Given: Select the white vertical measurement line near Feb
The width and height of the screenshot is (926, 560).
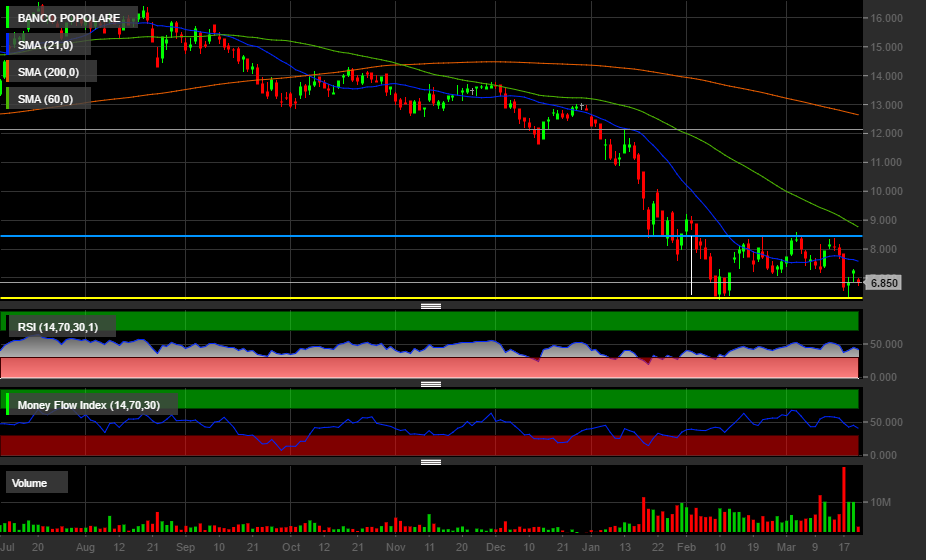Looking at the screenshot, I should tap(692, 265).
